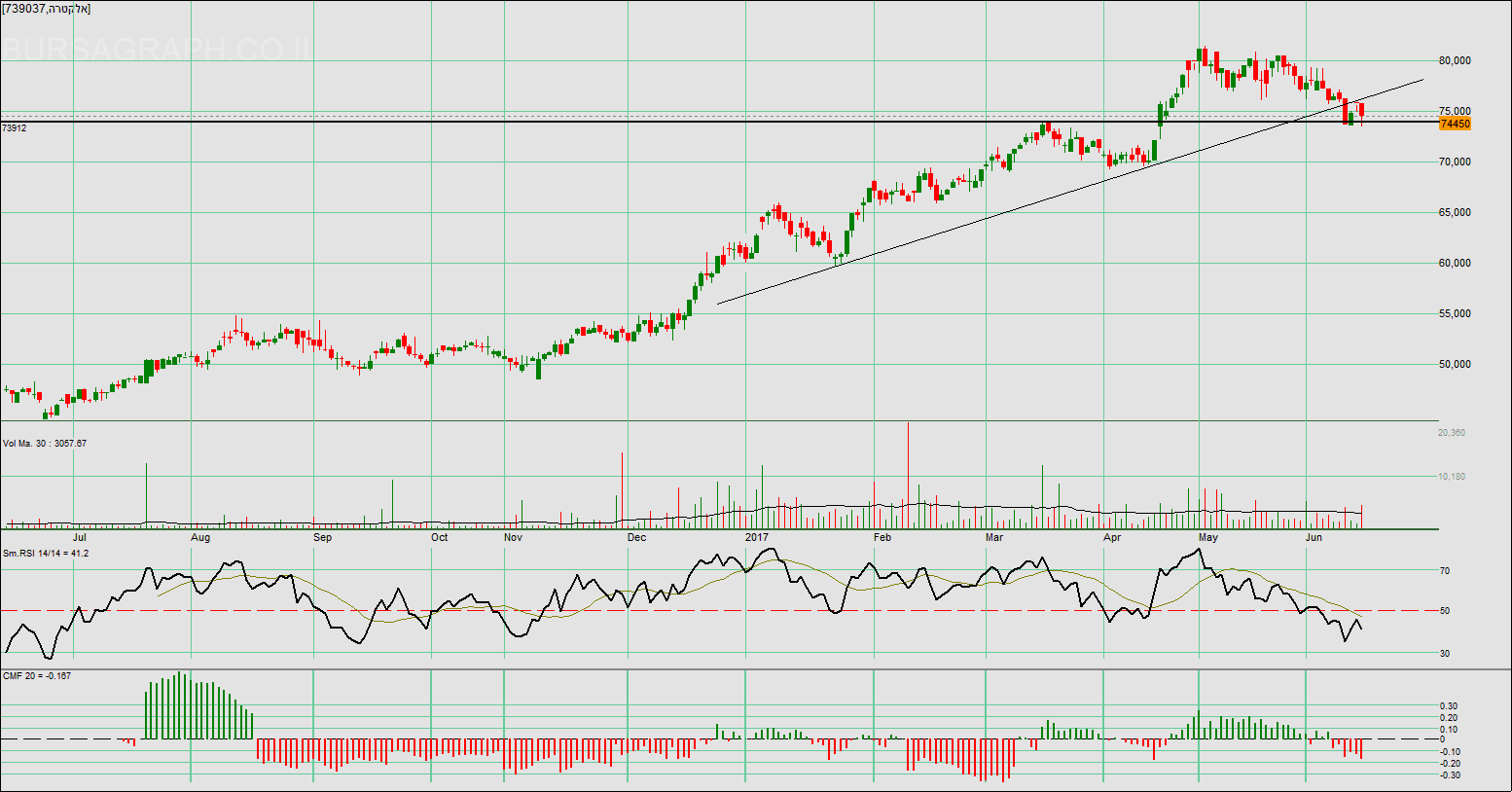Select the orange 74450 current price tag
Viewport: 1512px width, 792px height.
point(1455,124)
